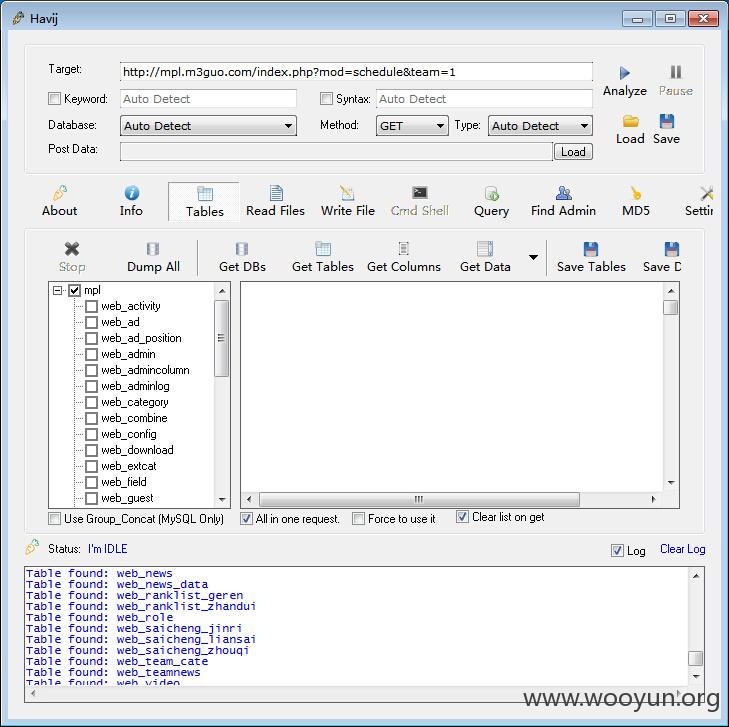This screenshot has height=727, width=729.
Task: Click the Save Tables icon
Action: tap(591, 249)
